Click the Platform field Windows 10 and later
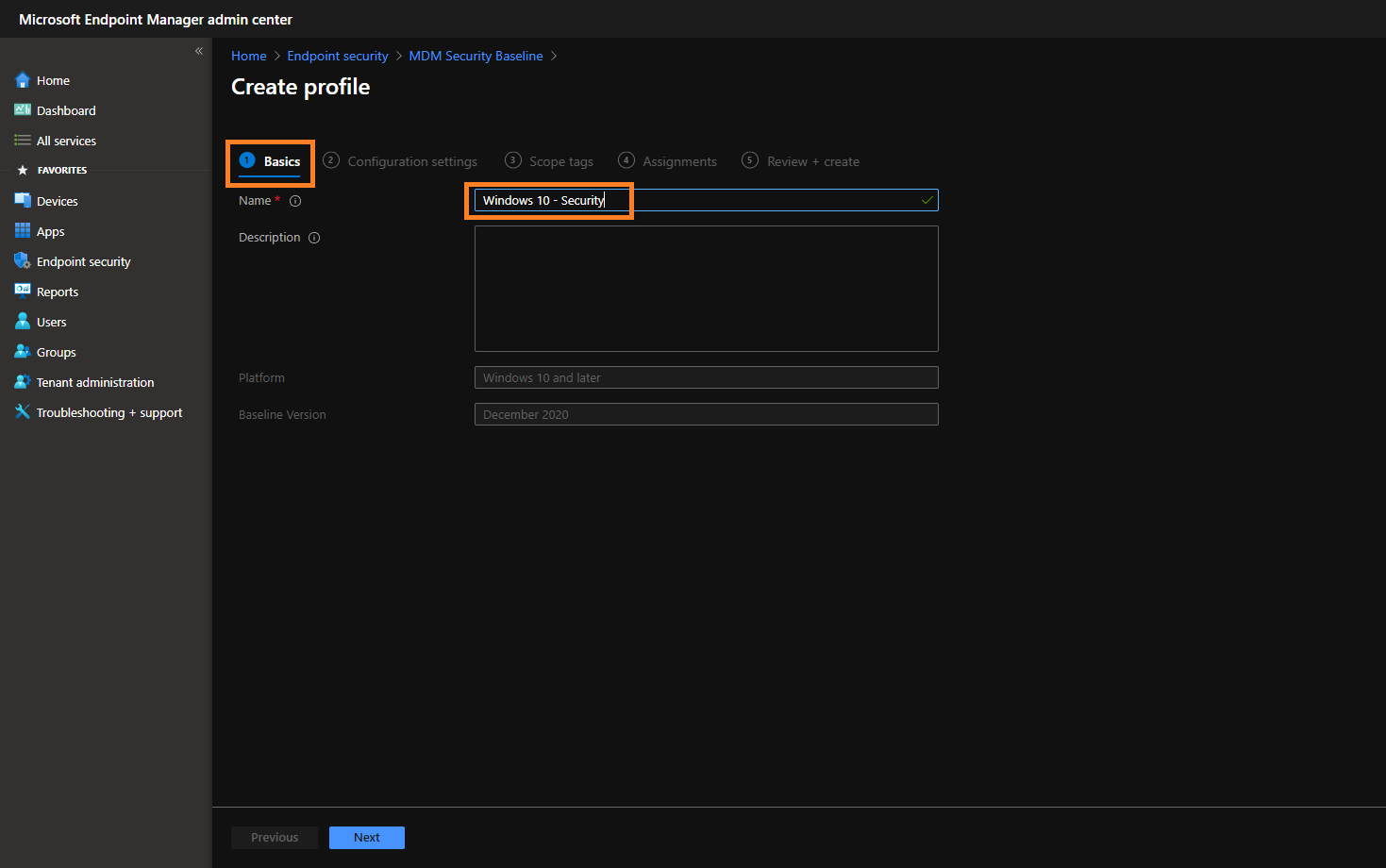The height and width of the screenshot is (868, 1386). (707, 377)
